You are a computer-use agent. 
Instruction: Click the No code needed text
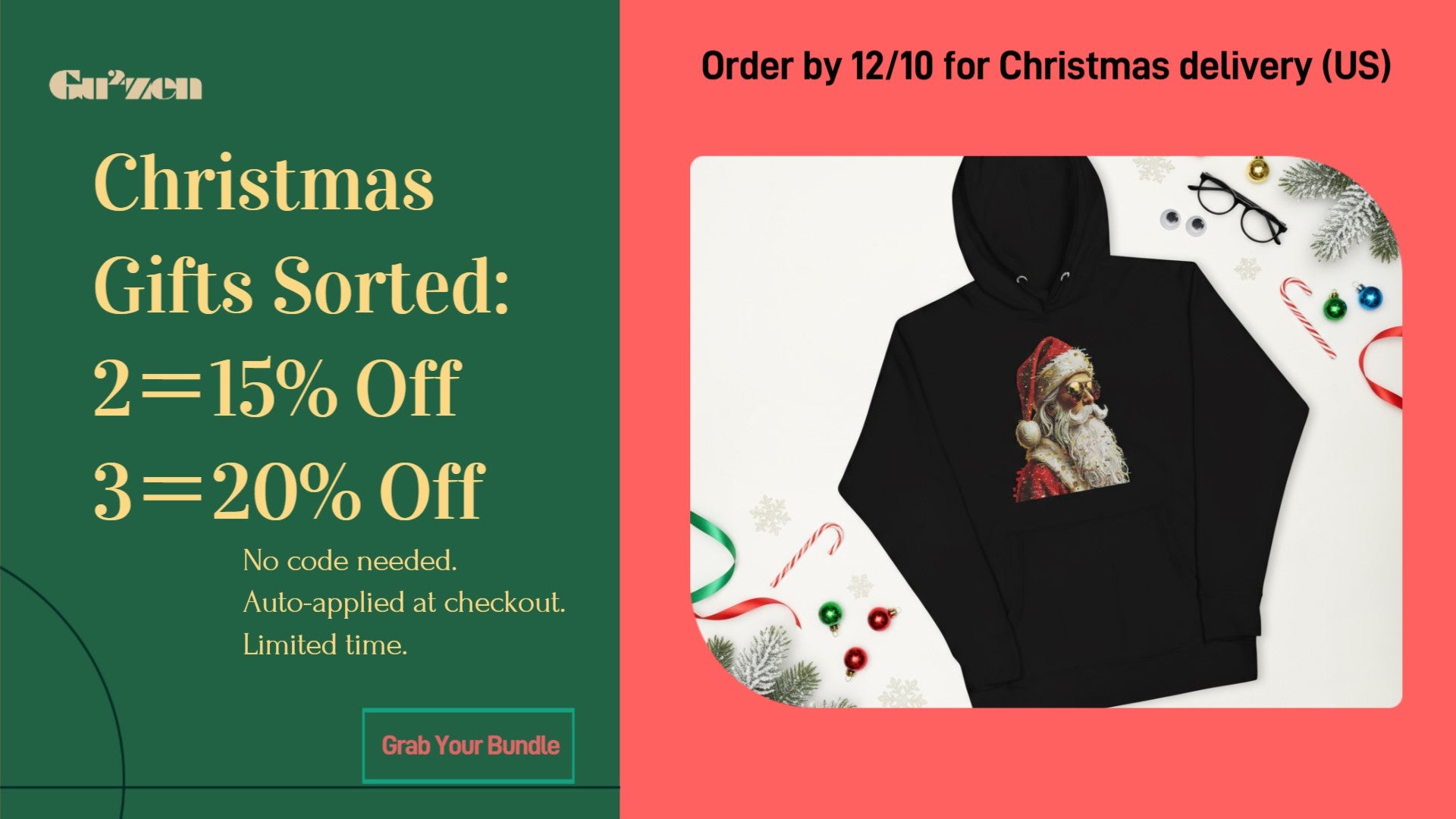[x=350, y=561]
